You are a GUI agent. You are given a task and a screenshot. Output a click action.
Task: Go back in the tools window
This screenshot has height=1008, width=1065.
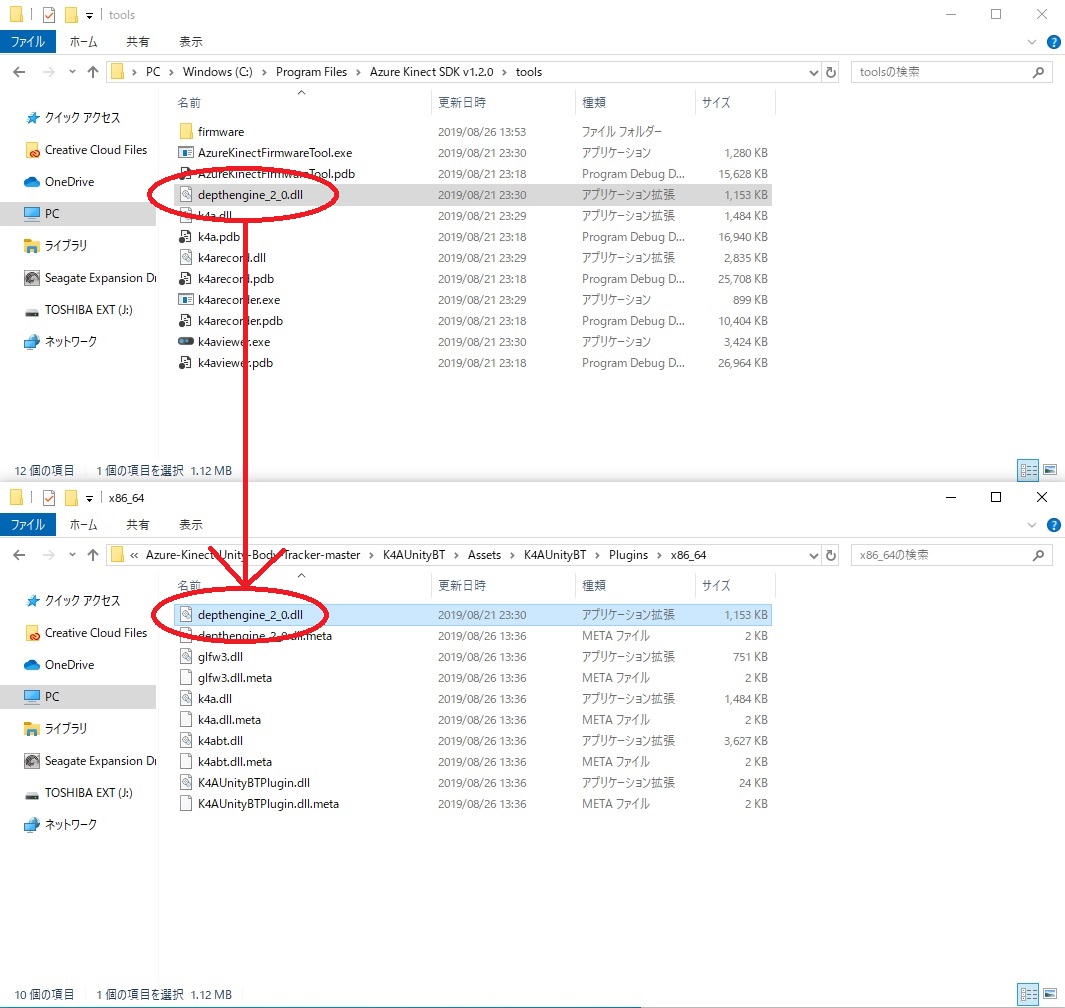[x=19, y=72]
